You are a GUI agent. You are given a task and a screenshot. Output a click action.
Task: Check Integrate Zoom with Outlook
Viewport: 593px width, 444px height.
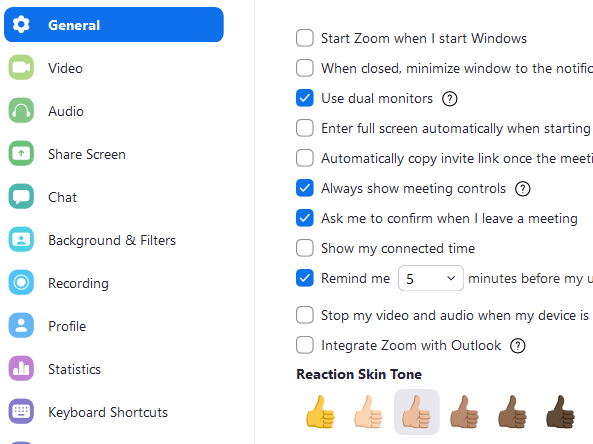tap(305, 345)
